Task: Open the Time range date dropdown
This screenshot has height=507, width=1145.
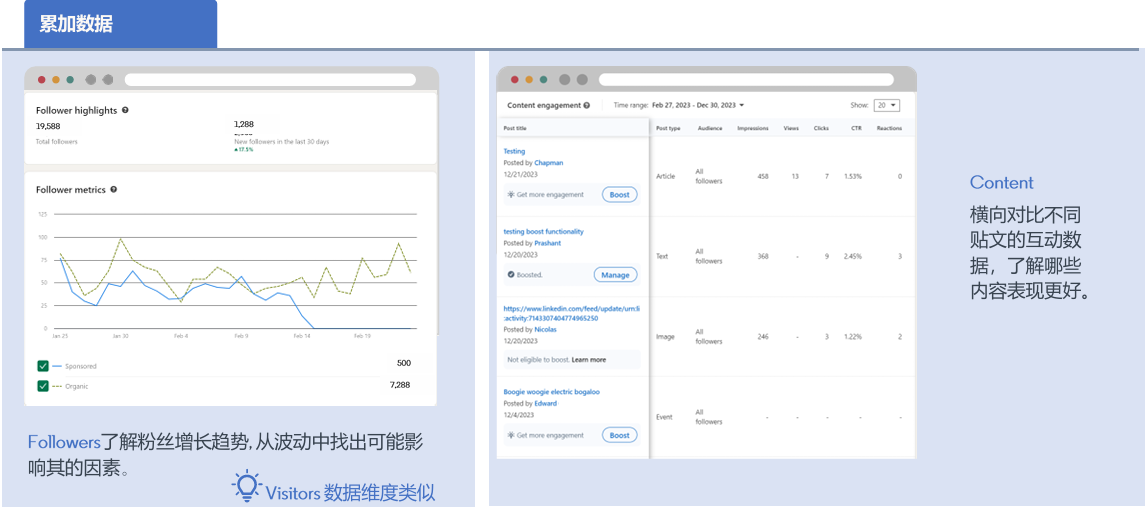Action: 698,105
